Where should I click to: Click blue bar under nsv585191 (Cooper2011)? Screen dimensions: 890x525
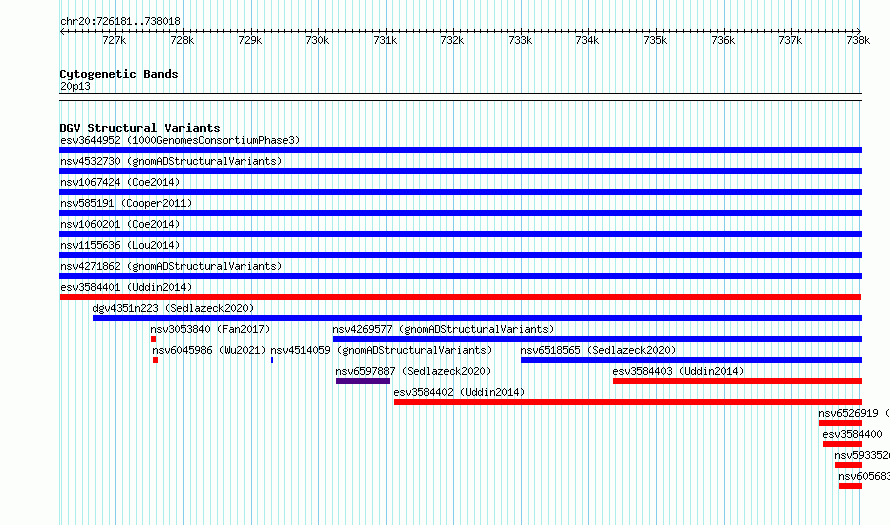[x=460, y=213]
